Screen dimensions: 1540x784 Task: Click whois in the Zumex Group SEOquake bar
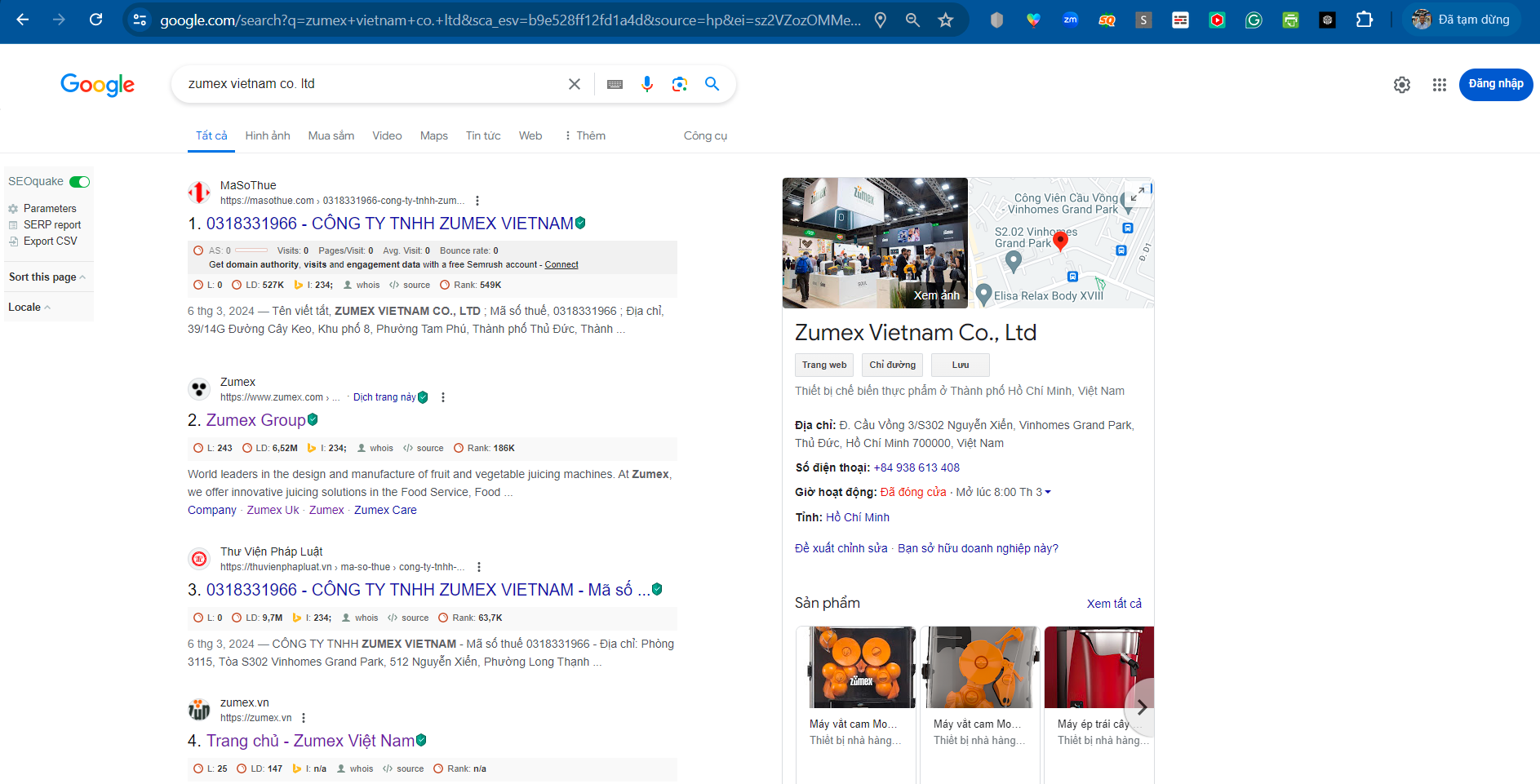(x=376, y=448)
